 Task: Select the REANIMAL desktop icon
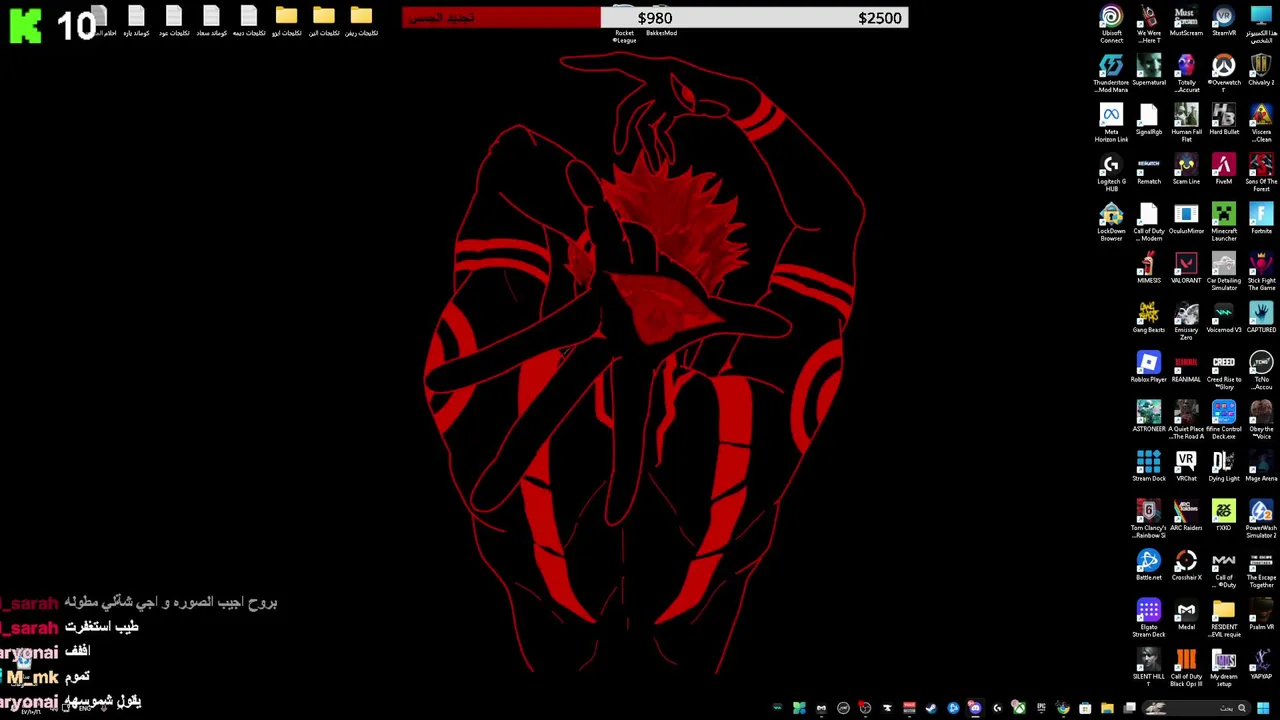pos(1186,368)
